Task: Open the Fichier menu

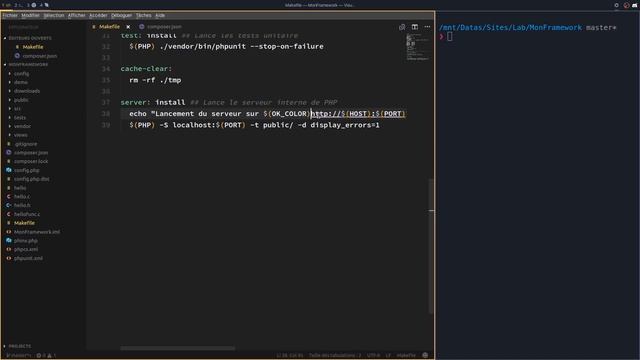Action: coord(10,16)
